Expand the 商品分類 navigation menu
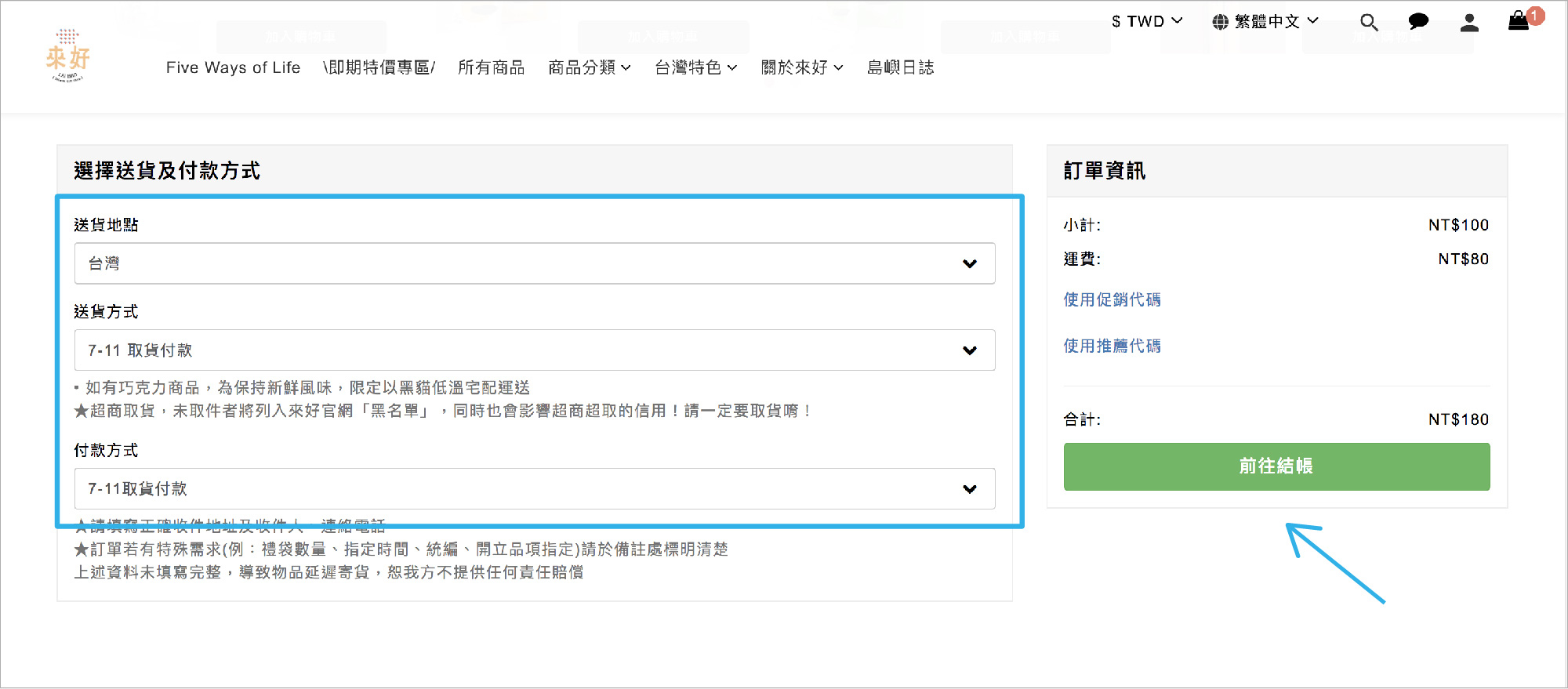 (589, 67)
